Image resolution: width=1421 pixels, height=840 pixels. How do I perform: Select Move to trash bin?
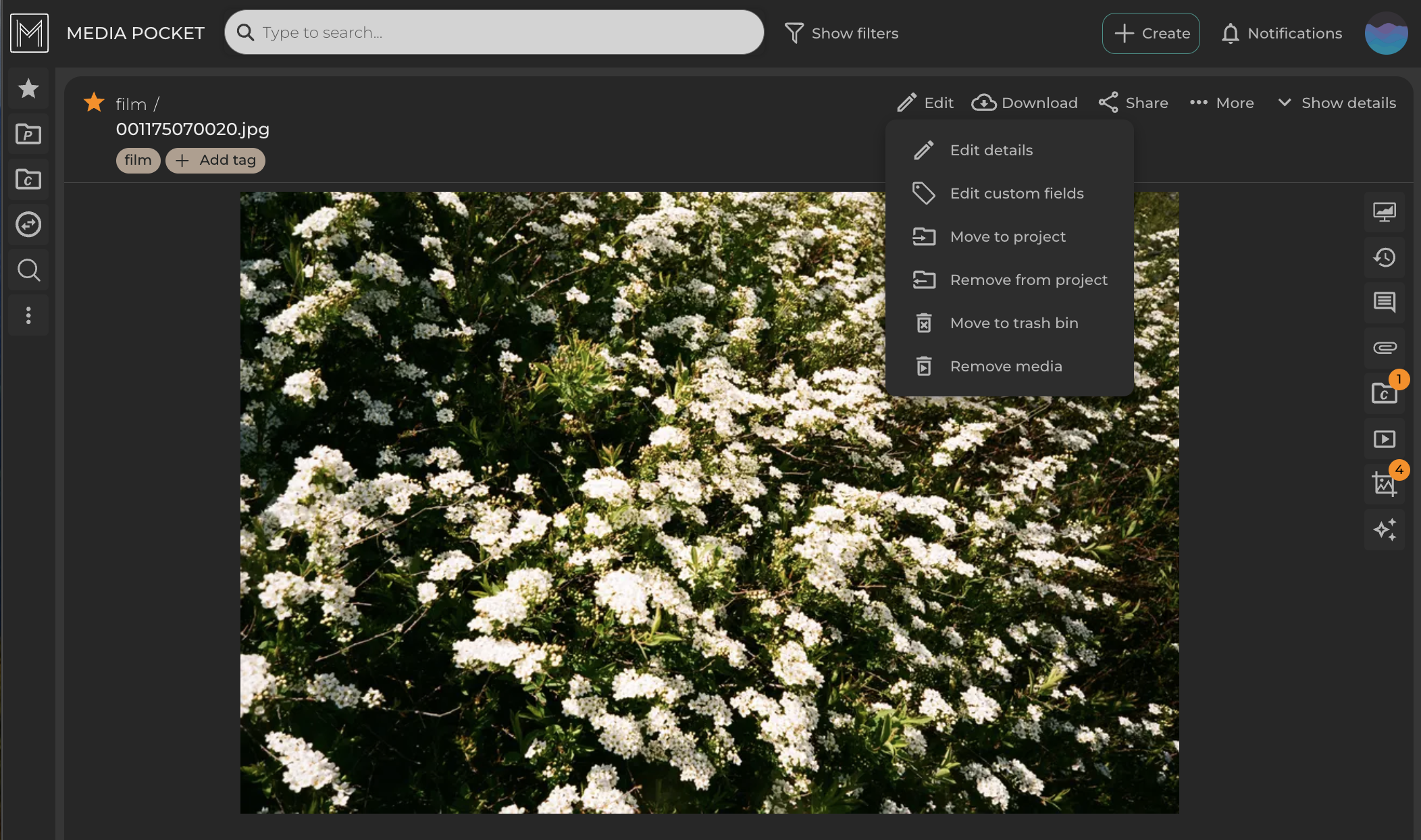tap(1014, 323)
